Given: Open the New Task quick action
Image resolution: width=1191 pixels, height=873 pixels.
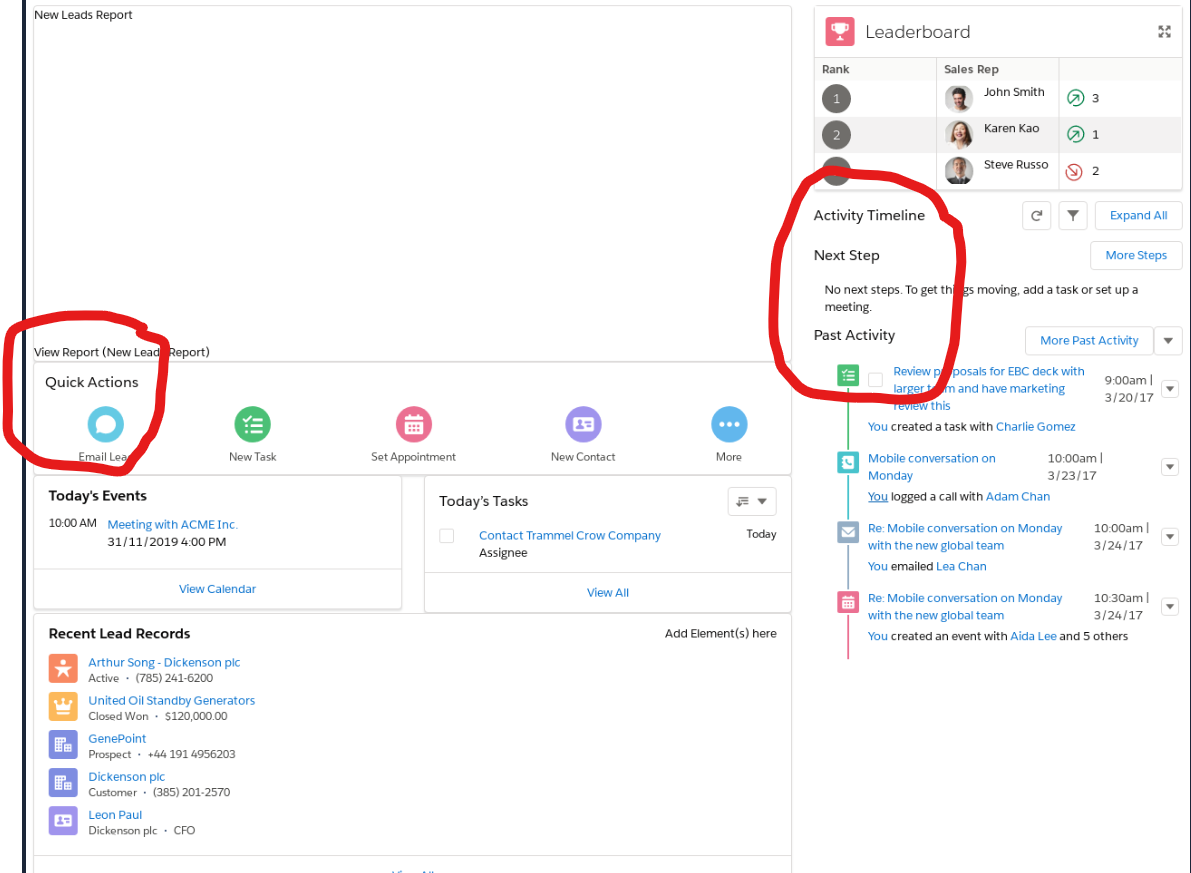Looking at the screenshot, I should 253,424.
